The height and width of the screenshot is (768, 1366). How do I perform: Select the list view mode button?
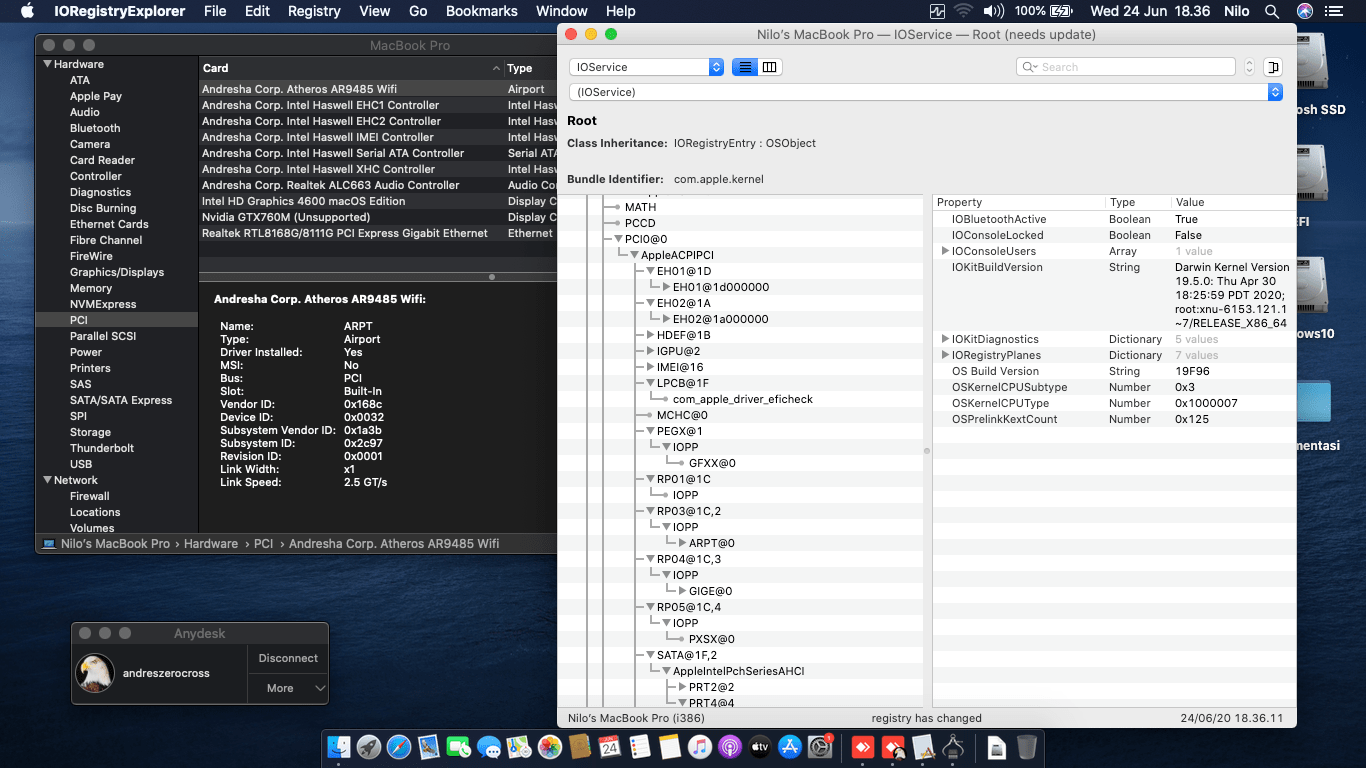[x=744, y=67]
